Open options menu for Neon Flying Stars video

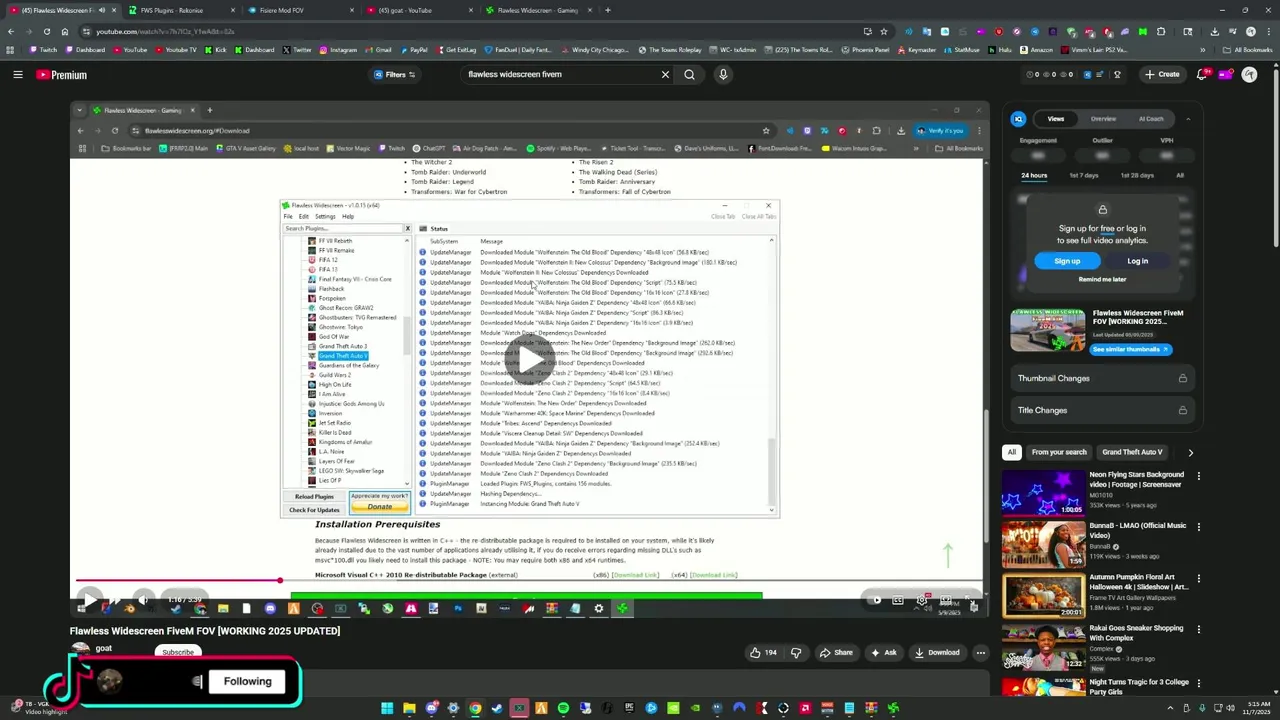click(x=1198, y=476)
